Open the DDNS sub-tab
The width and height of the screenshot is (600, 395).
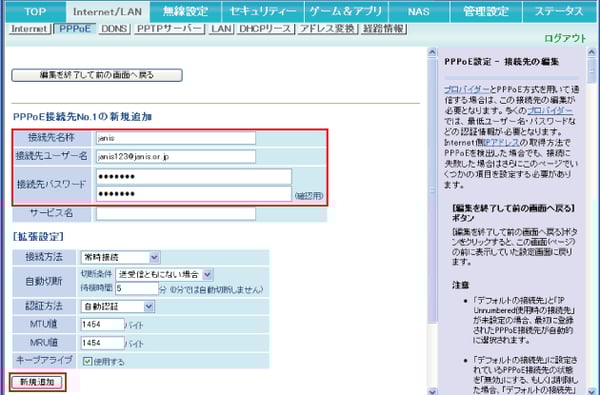point(114,29)
